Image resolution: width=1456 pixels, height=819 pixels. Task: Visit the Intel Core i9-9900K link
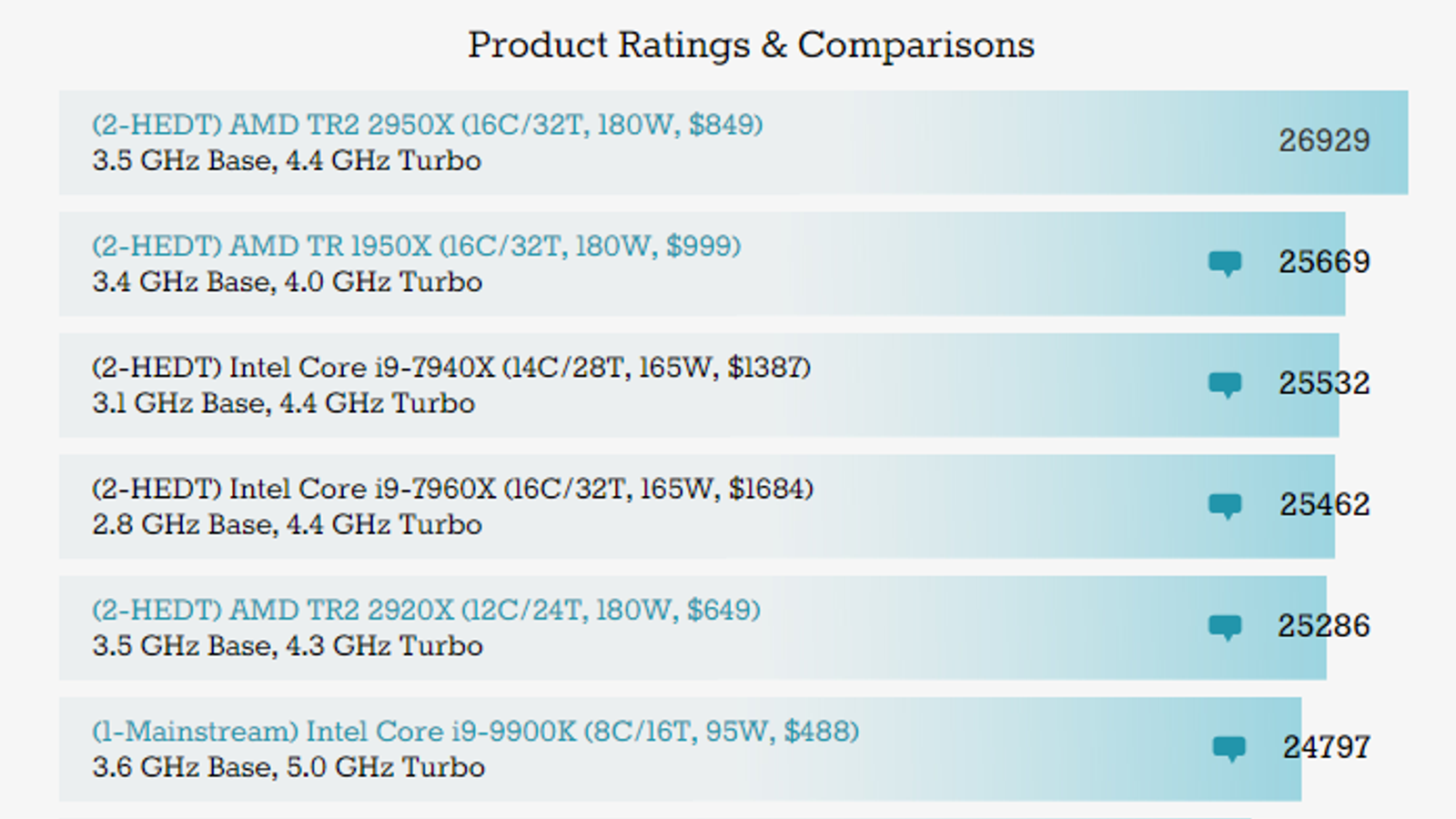pos(475,732)
